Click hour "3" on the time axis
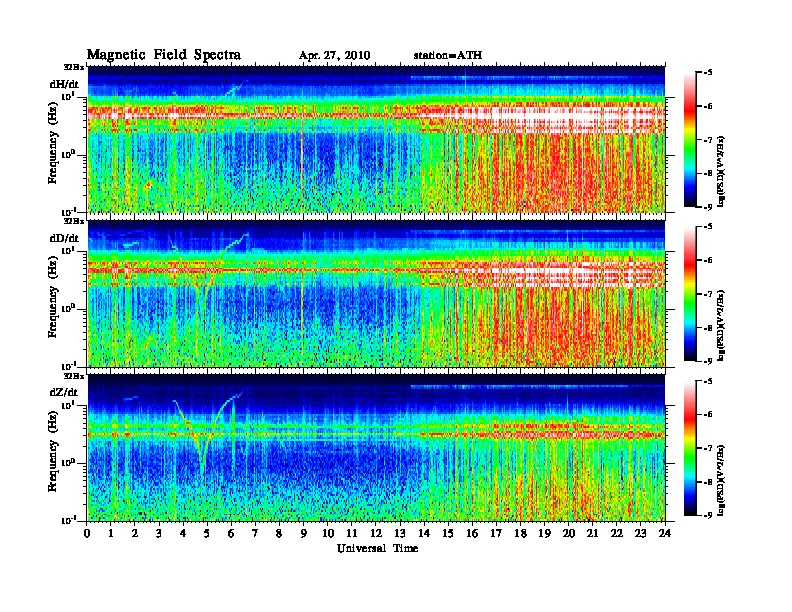The width and height of the screenshot is (792, 612). pyautogui.click(x=160, y=533)
